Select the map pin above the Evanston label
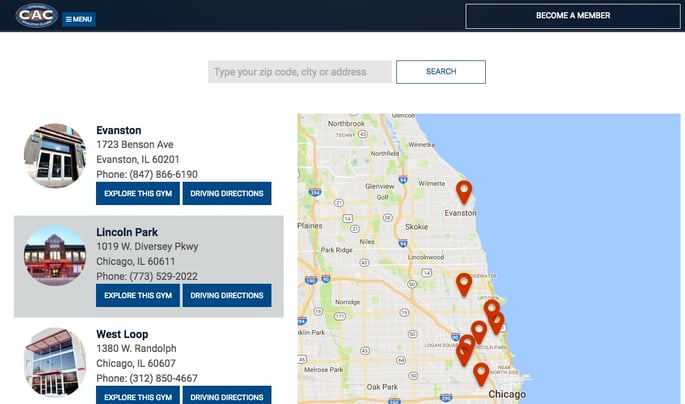Screen dimensions: 685x404 (464, 190)
